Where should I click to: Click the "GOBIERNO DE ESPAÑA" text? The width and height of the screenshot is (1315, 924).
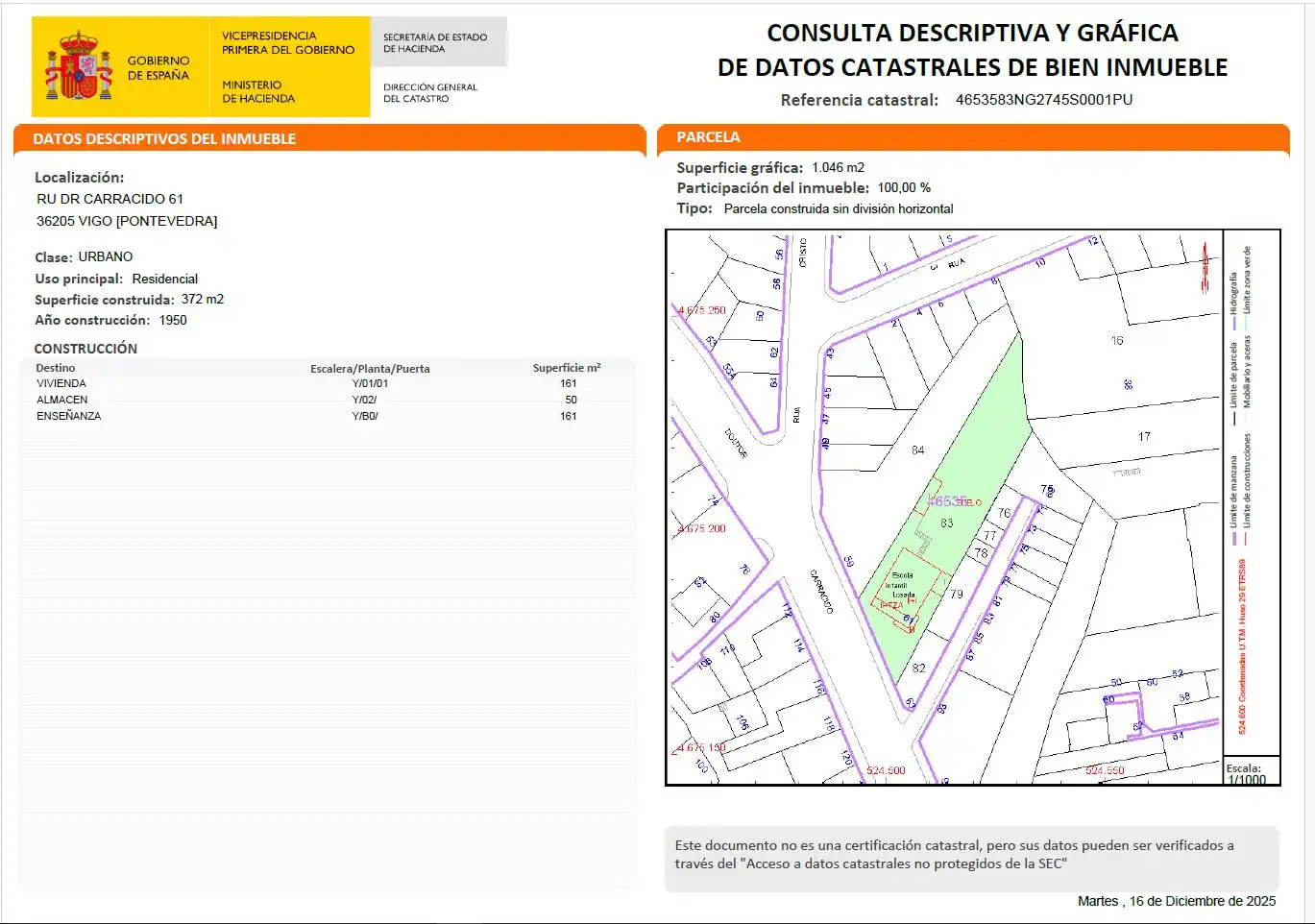point(158,68)
